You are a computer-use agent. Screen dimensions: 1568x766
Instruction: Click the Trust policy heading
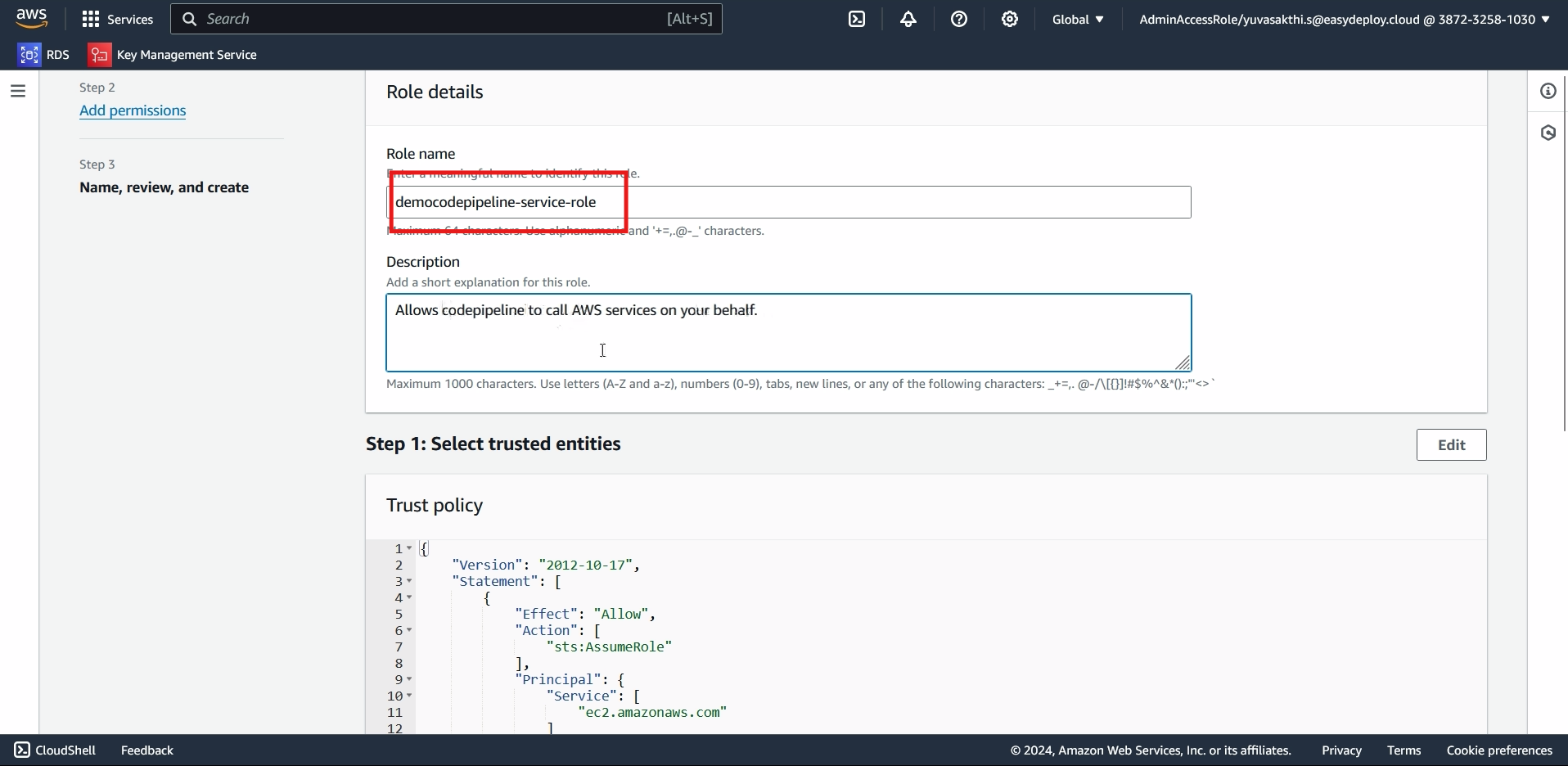click(435, 506)
